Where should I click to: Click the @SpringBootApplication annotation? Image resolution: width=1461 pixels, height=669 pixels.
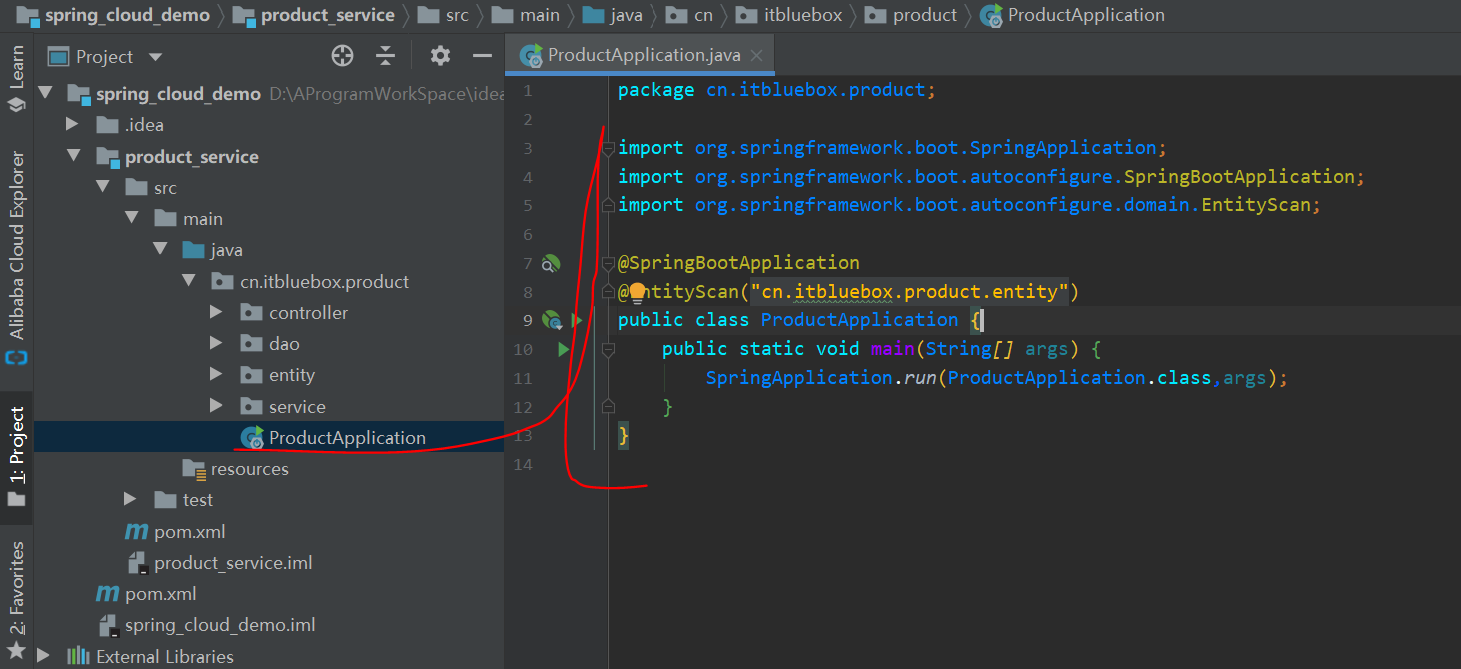(739, 263)
